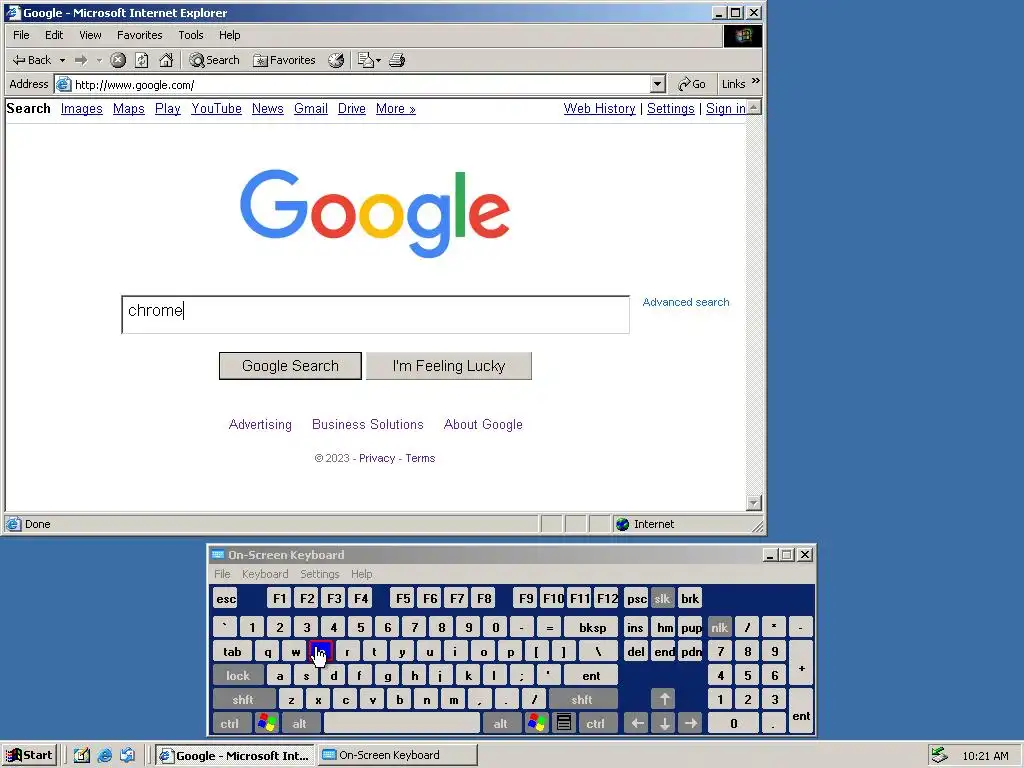Click the application menu key on keyboard

point(564,723)
